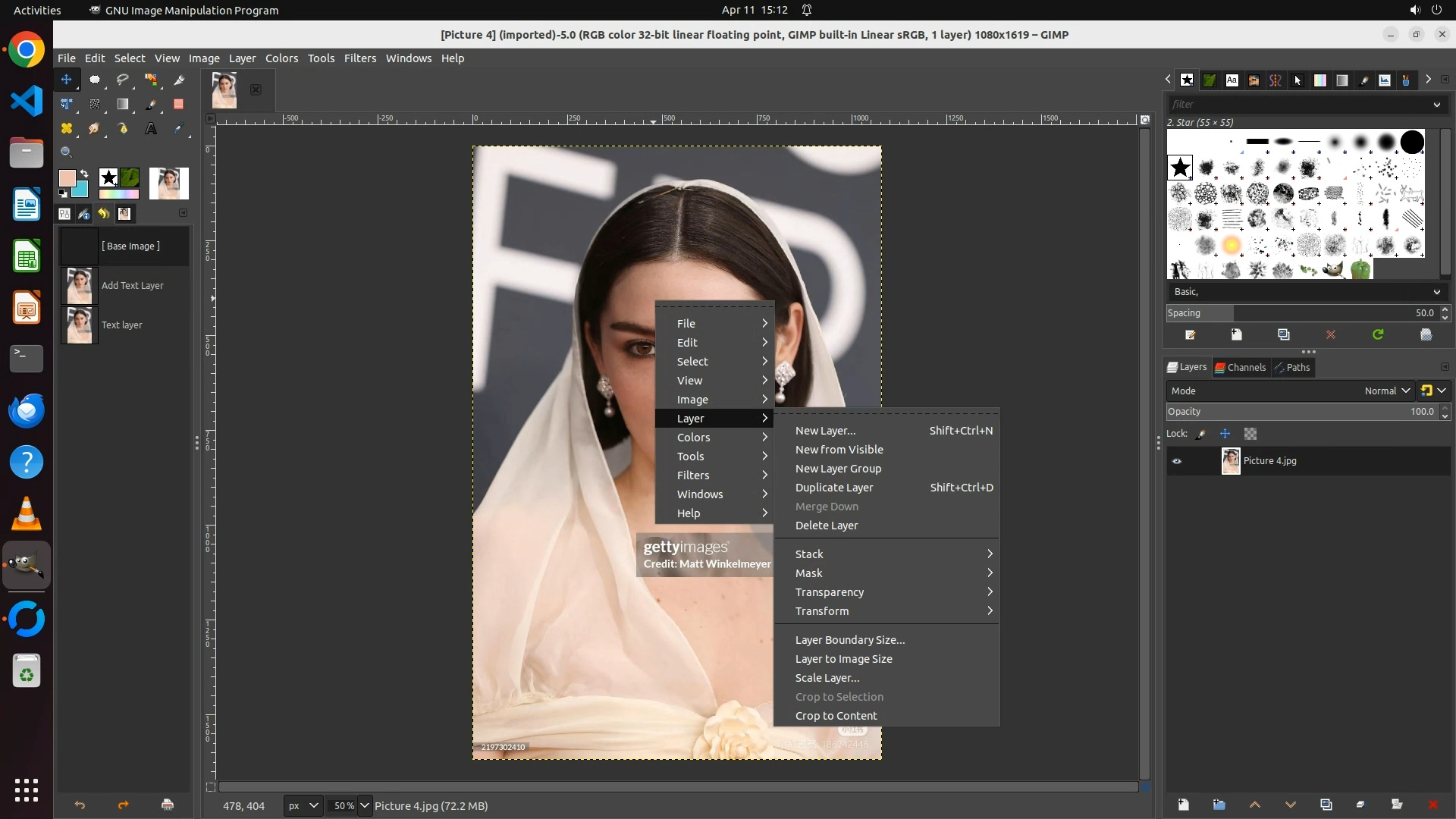This screenshot has height=819, width=1456.
Task: Activate the Zoom magnifier tool
Action: [x=66, y=152]
